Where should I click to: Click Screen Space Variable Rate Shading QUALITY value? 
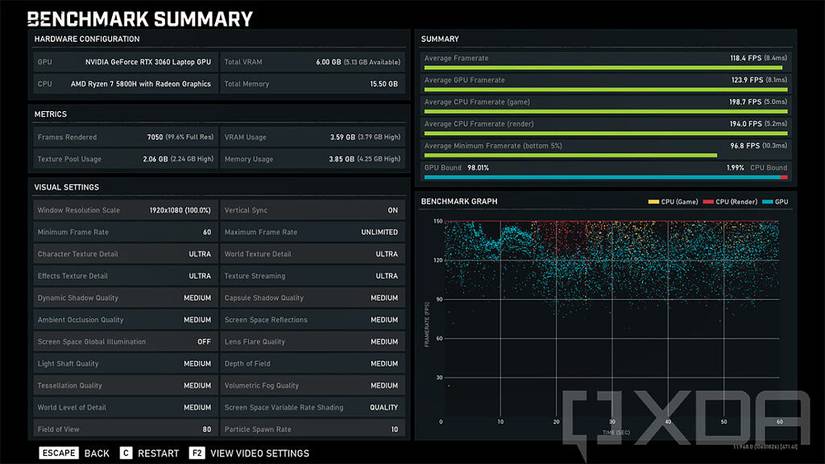coord(384,408)
